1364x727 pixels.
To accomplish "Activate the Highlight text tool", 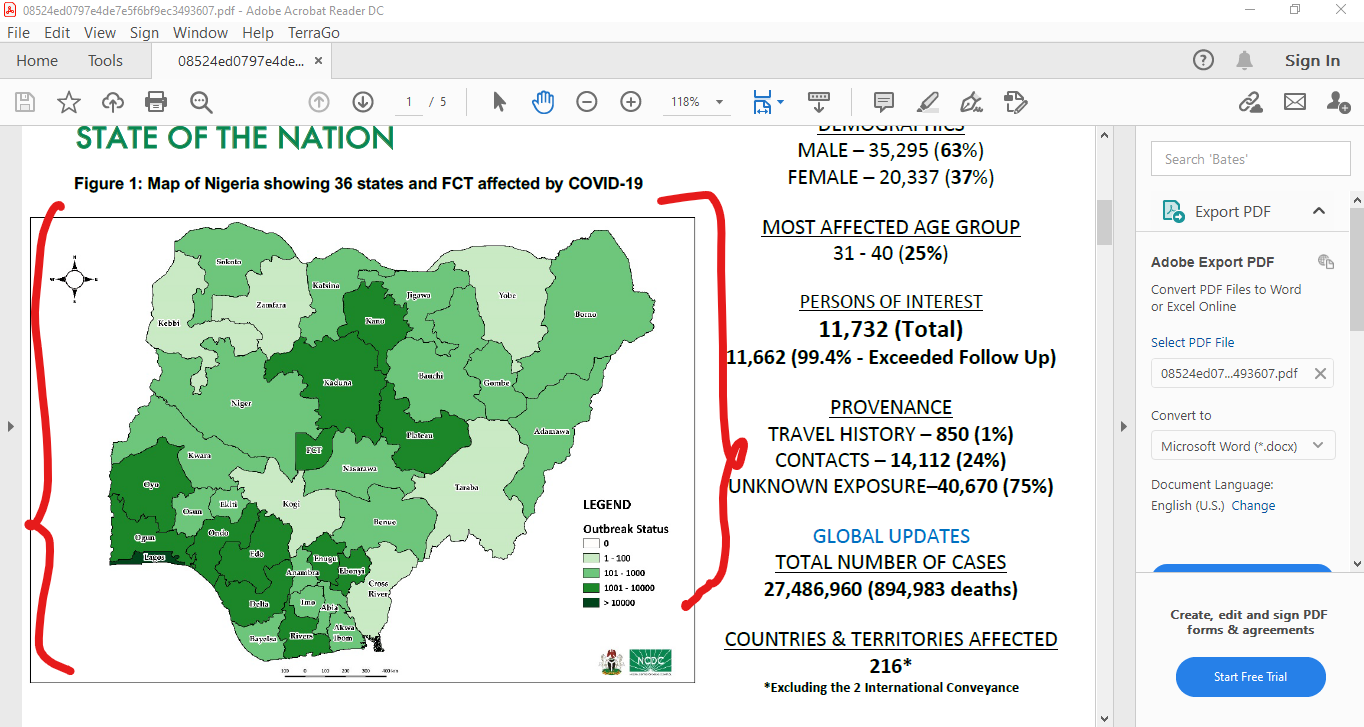I will (x=927, y=102).
